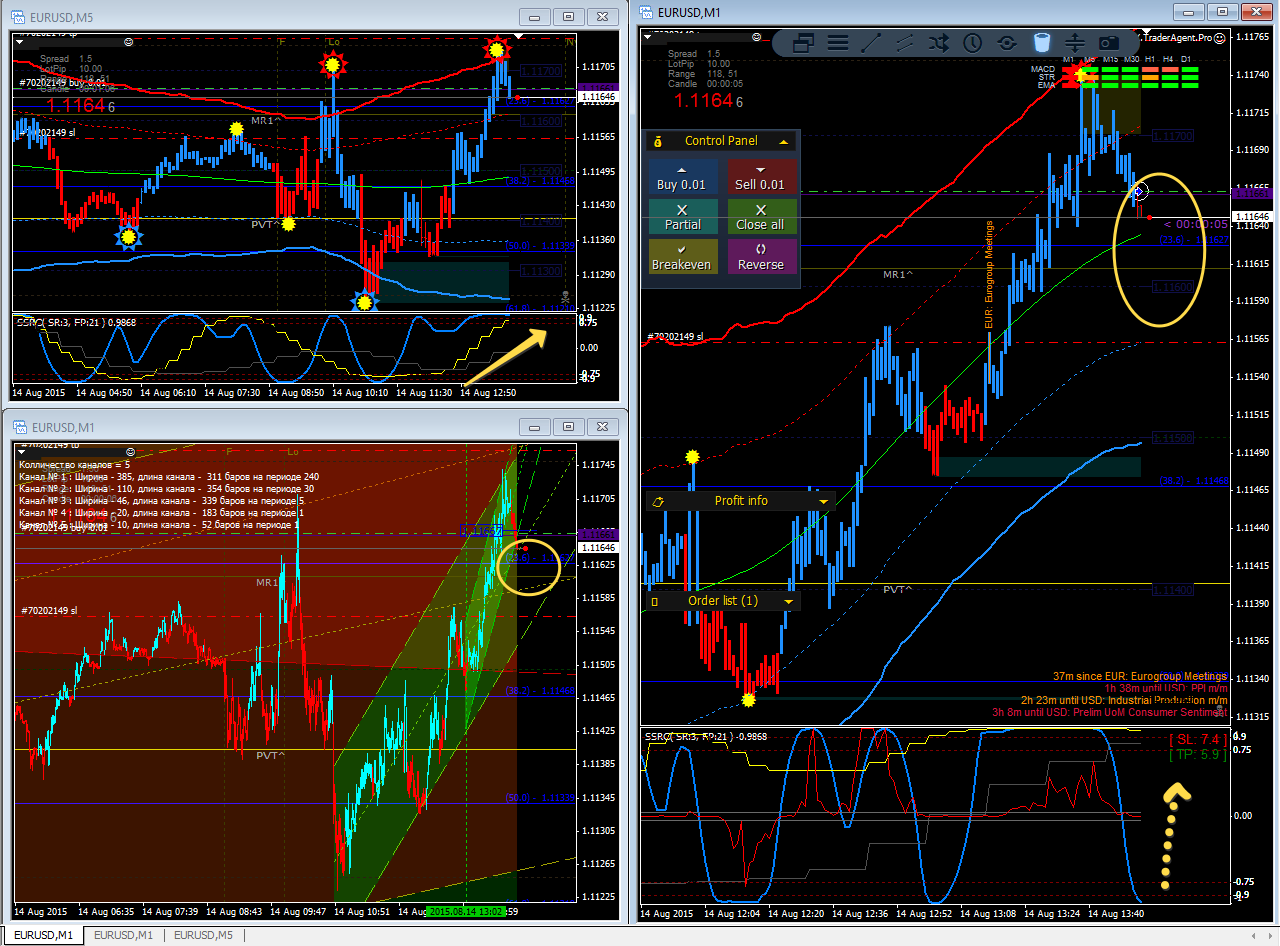Click the icon left of Profit info

pyautogui.click(x=658, y=500)
